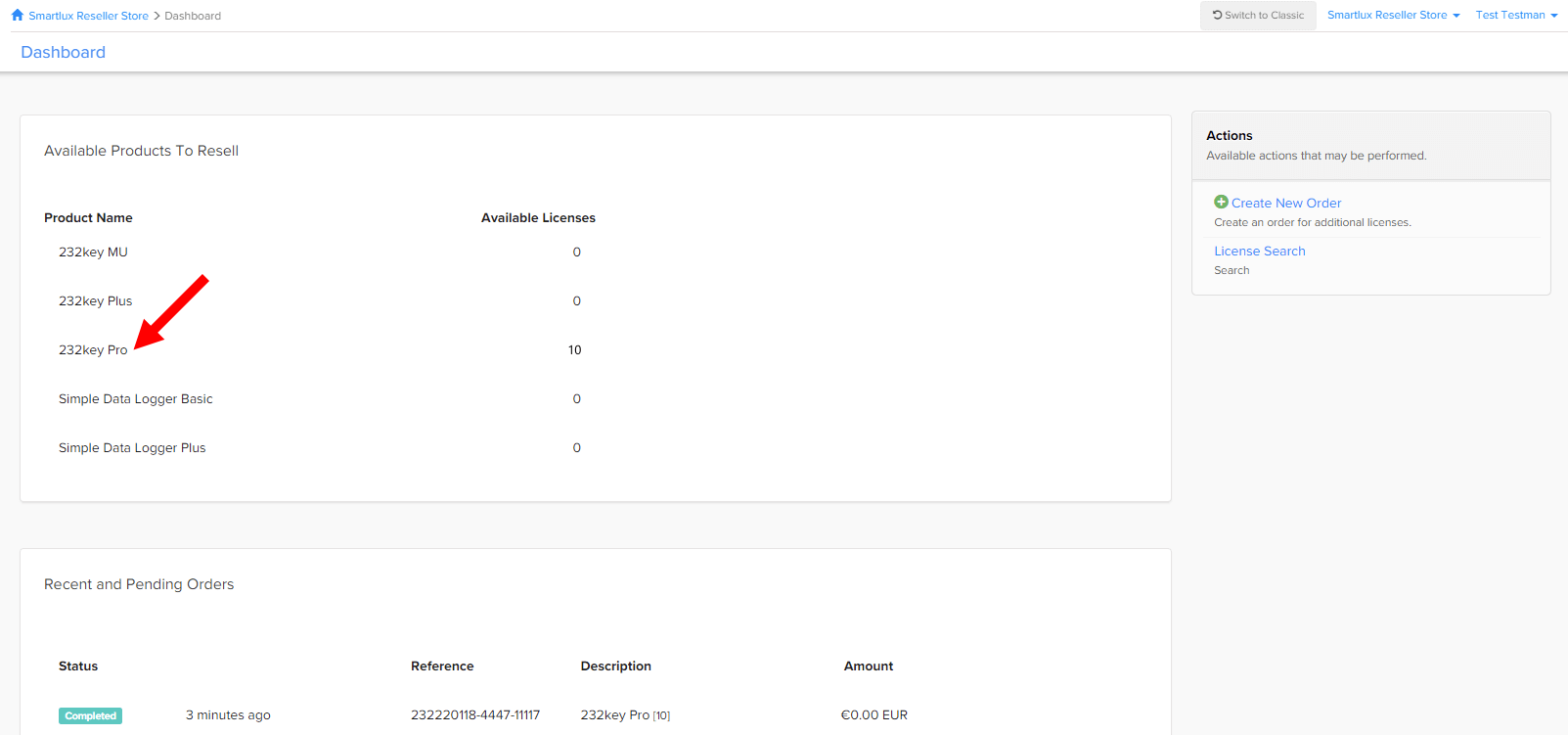Click the home icon in breadcrumb
The width and height of the screenshot is (1568, 735).
(x=18, y=15)
